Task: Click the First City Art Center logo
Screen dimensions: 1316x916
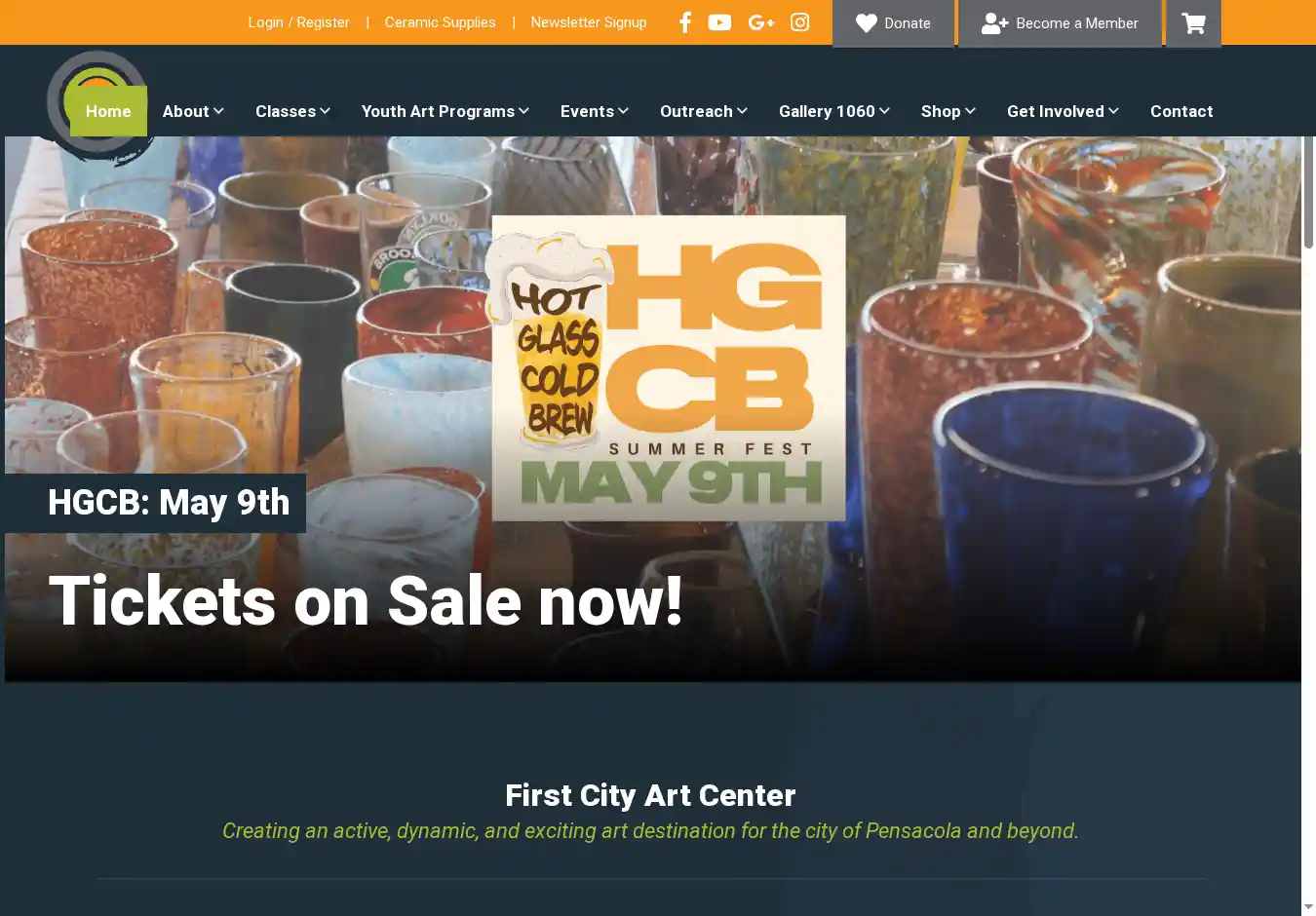Action: (97, 107)
